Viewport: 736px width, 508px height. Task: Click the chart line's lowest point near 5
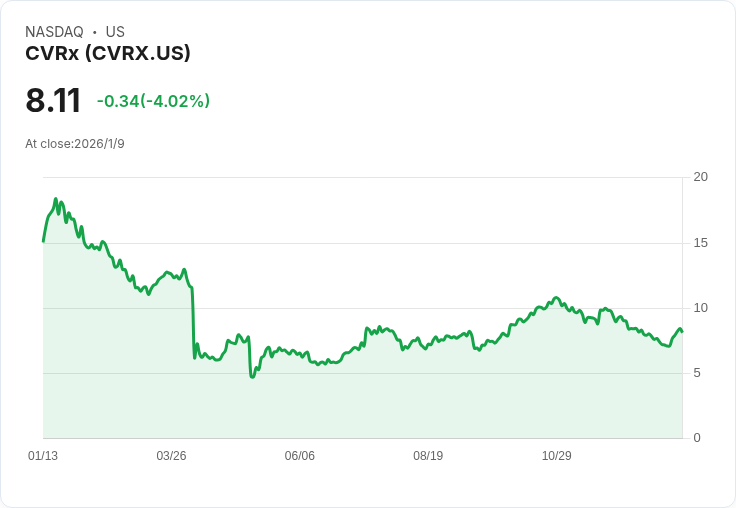coord(252,377)
